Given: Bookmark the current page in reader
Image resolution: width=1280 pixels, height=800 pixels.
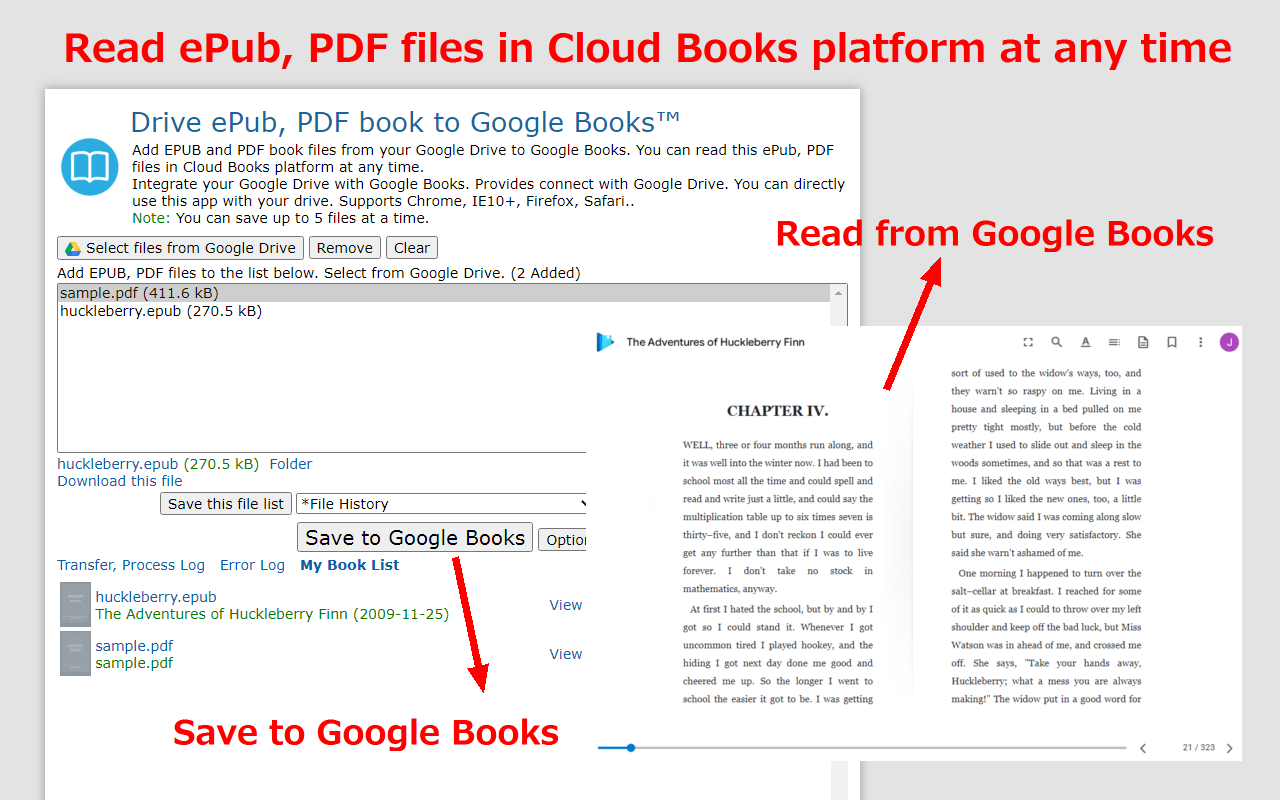Looking at the screenshot, I should pyautogui.click(x=1172, y=342).
